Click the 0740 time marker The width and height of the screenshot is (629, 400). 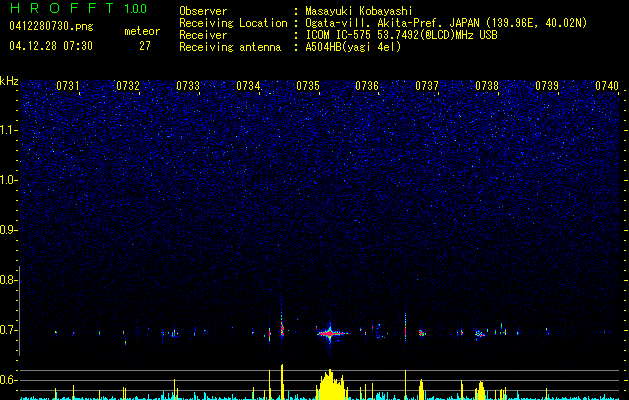(x=607, y=85)
